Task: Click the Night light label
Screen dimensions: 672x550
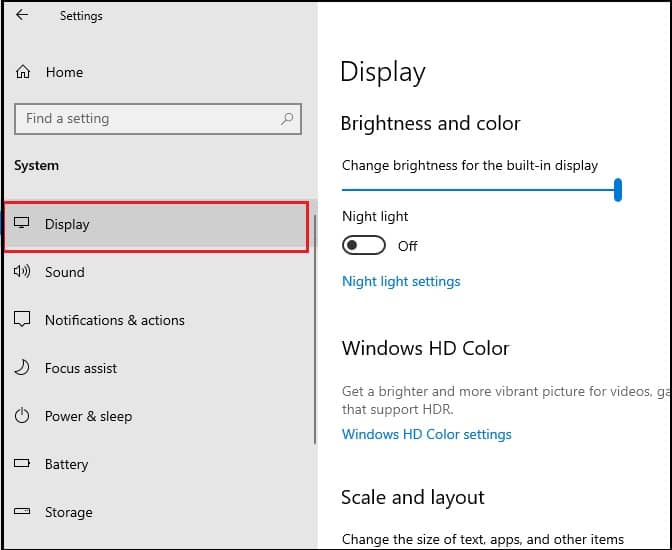Action: [375, 216]
